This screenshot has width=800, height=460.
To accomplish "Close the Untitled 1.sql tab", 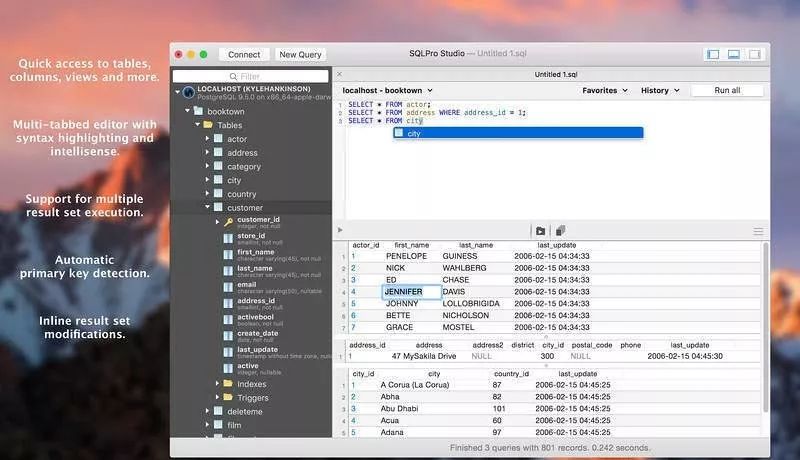I will [x=339, y=74].
